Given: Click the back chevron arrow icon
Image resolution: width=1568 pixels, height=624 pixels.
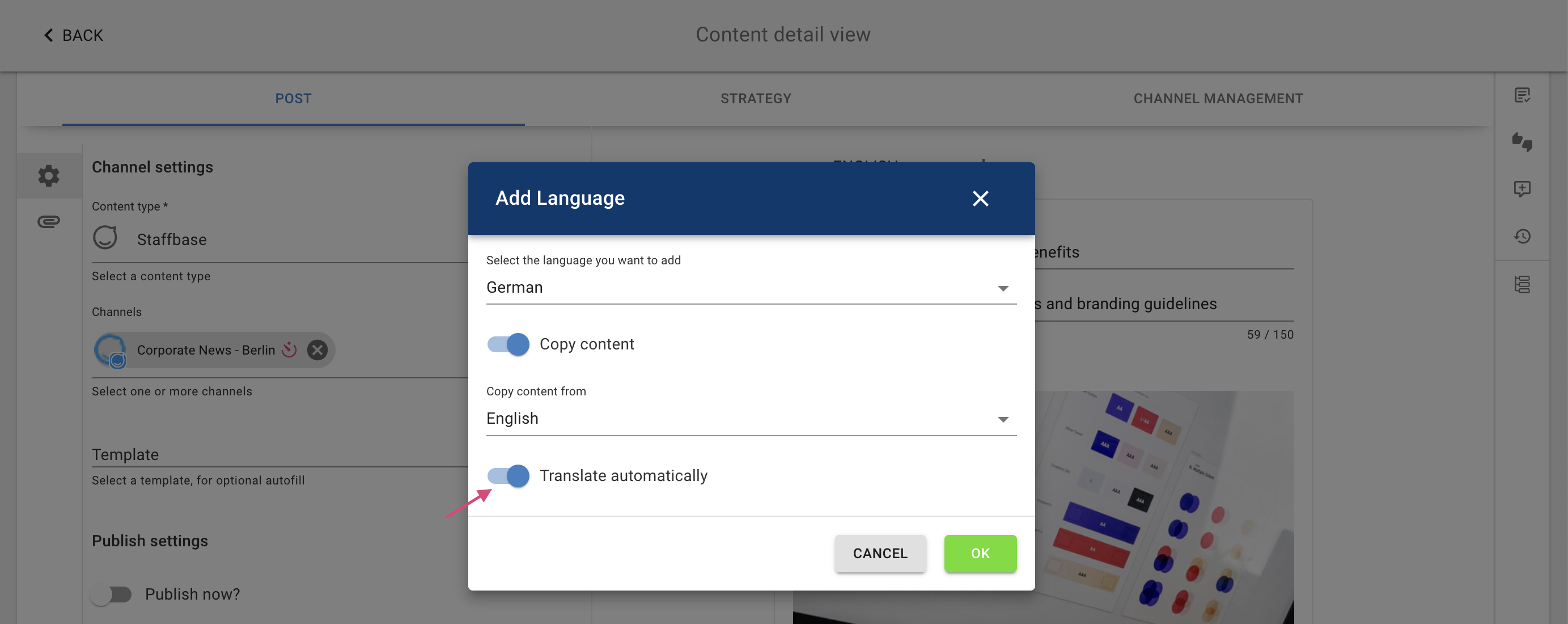Looking at the screenshot, I should coord(49,35).
